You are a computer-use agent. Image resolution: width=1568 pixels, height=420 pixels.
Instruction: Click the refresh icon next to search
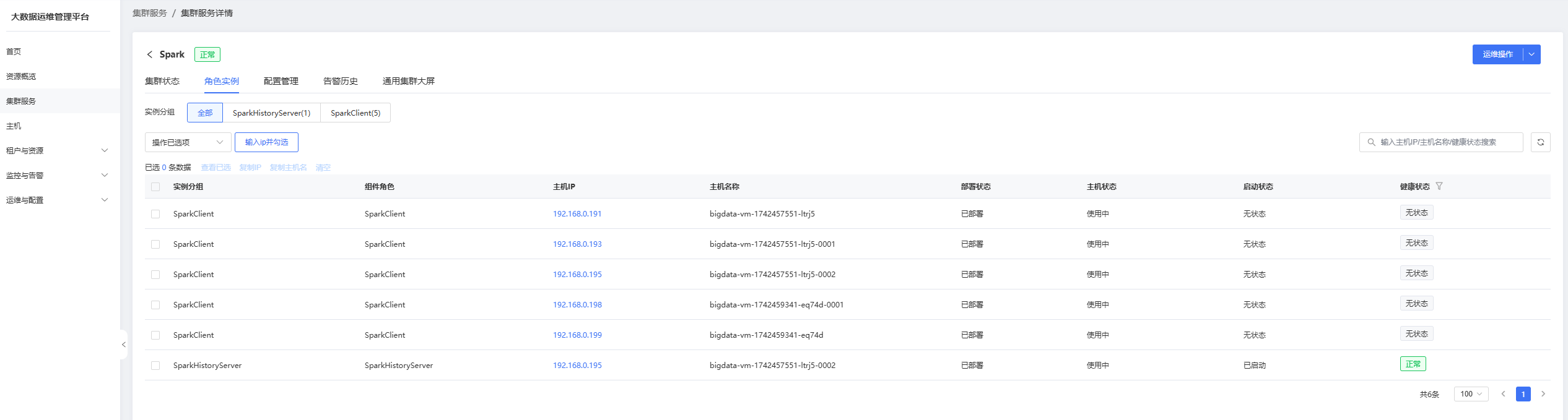click(x=1540, y=142)
